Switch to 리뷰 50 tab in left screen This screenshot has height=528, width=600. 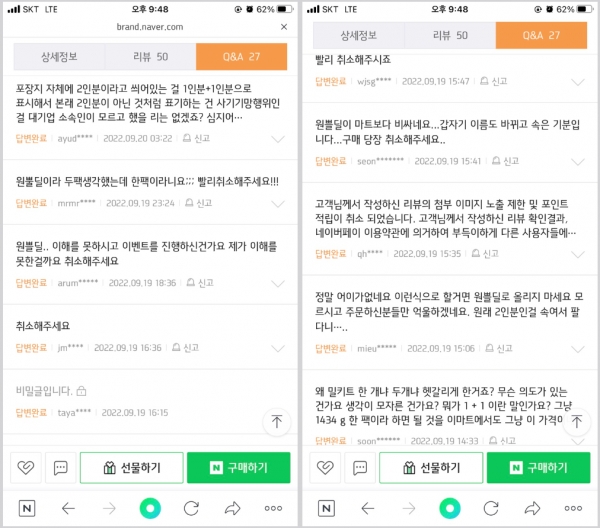150,57
